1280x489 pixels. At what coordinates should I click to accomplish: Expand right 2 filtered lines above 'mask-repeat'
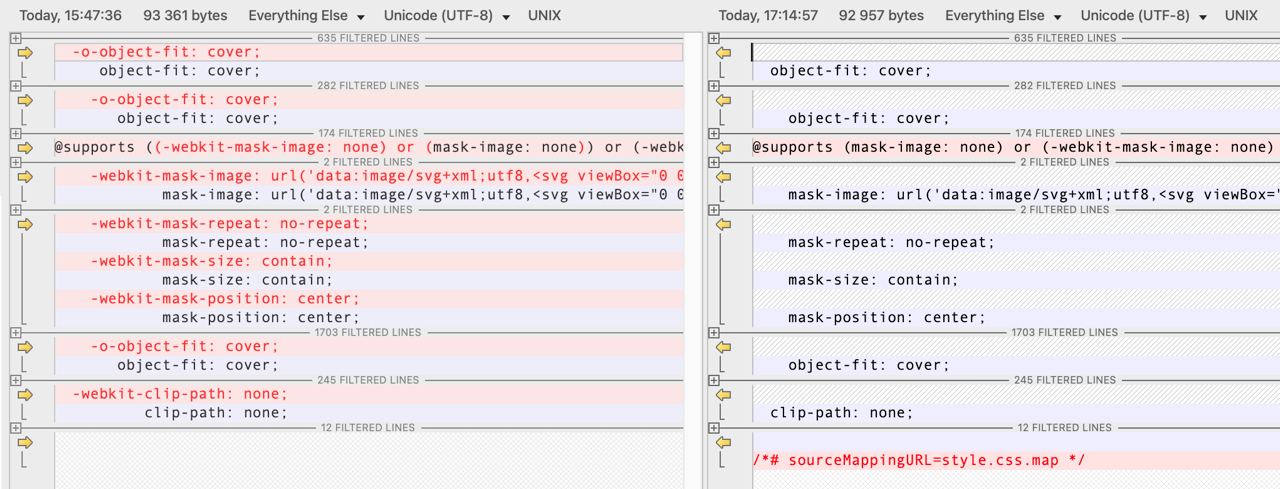713,210
